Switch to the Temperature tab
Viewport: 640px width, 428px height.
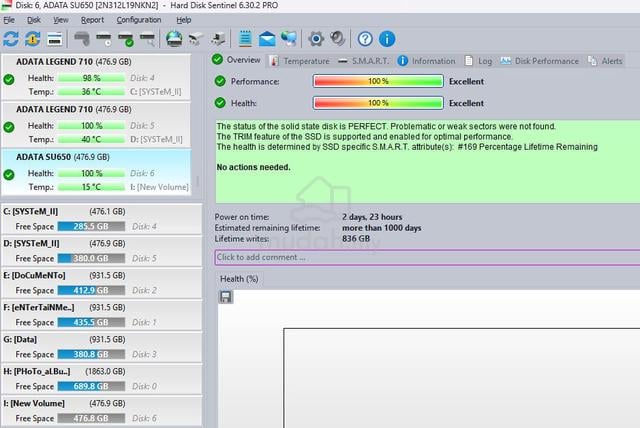click(300, 61)
